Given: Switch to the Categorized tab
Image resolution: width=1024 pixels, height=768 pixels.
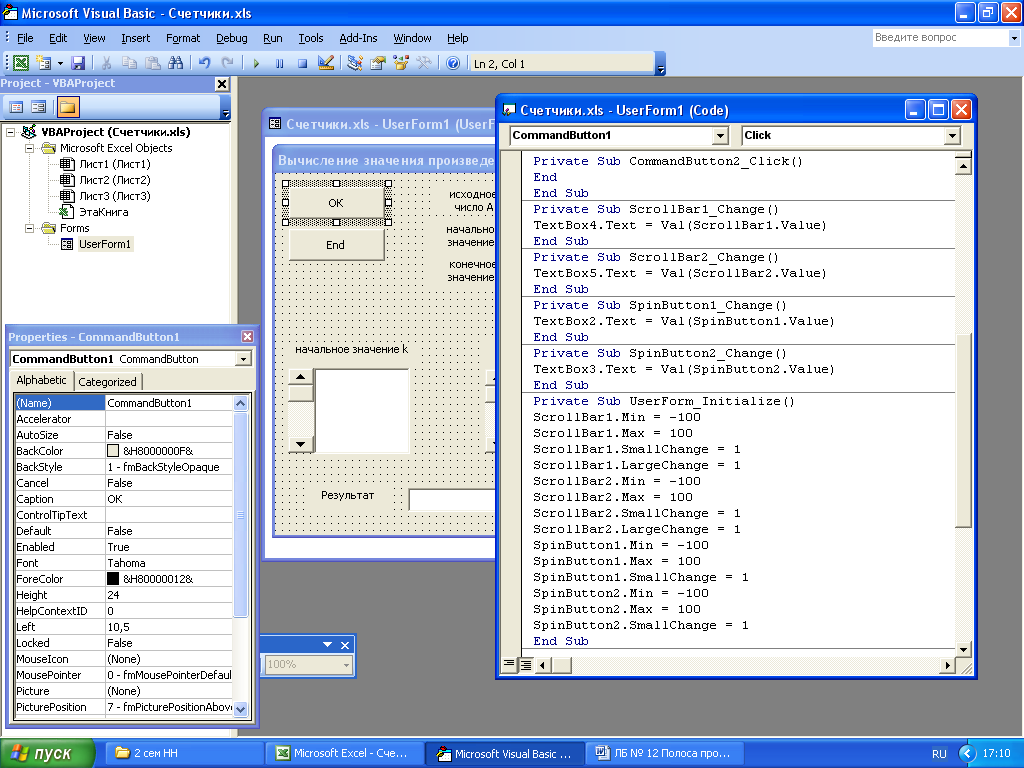Looking at the screenshot, I should tap(107, 382).
